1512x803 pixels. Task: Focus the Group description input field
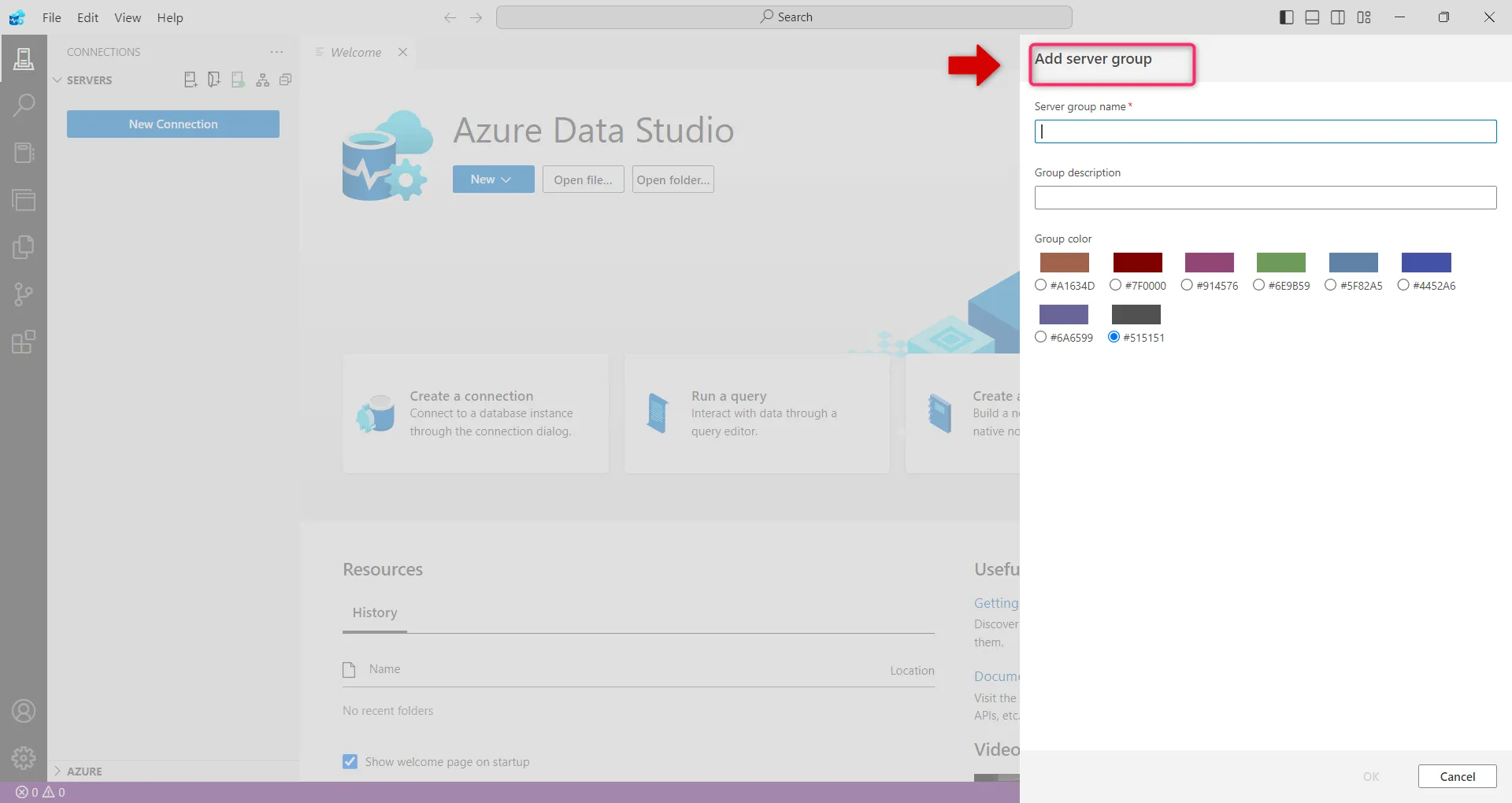point(1266,198)
